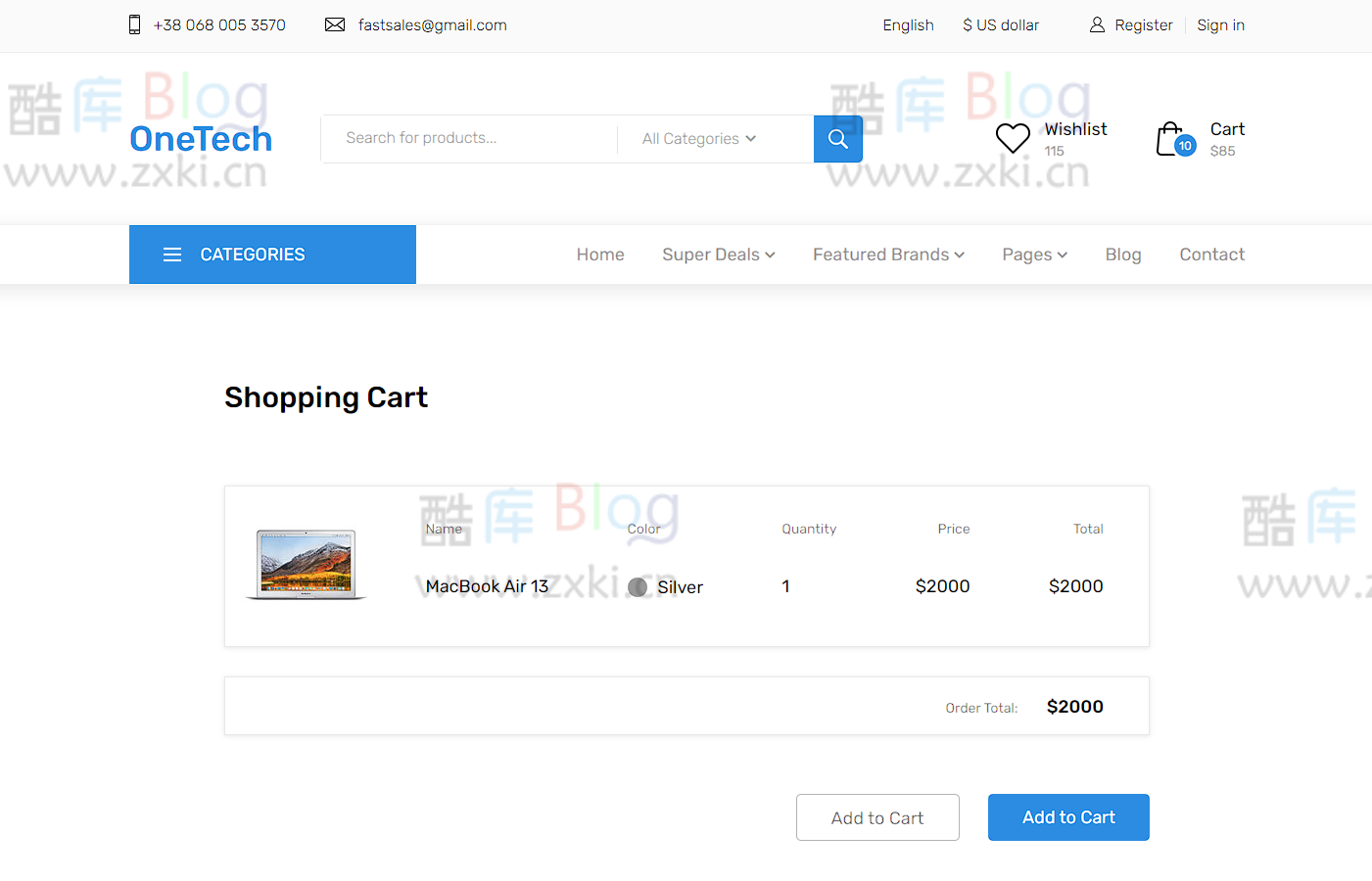The height and width of the screenshot is (881, 1372).
Task: Go to the Home page
Action: click(x=599, y=255)
